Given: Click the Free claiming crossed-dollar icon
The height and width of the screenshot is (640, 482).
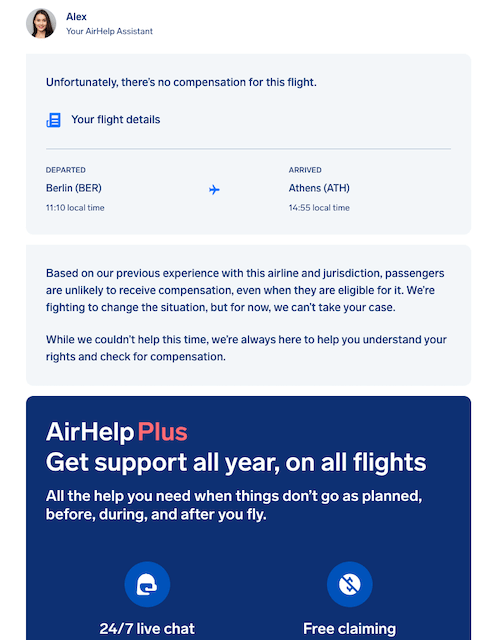Looking at the screenshot, I should pos(350,584).
